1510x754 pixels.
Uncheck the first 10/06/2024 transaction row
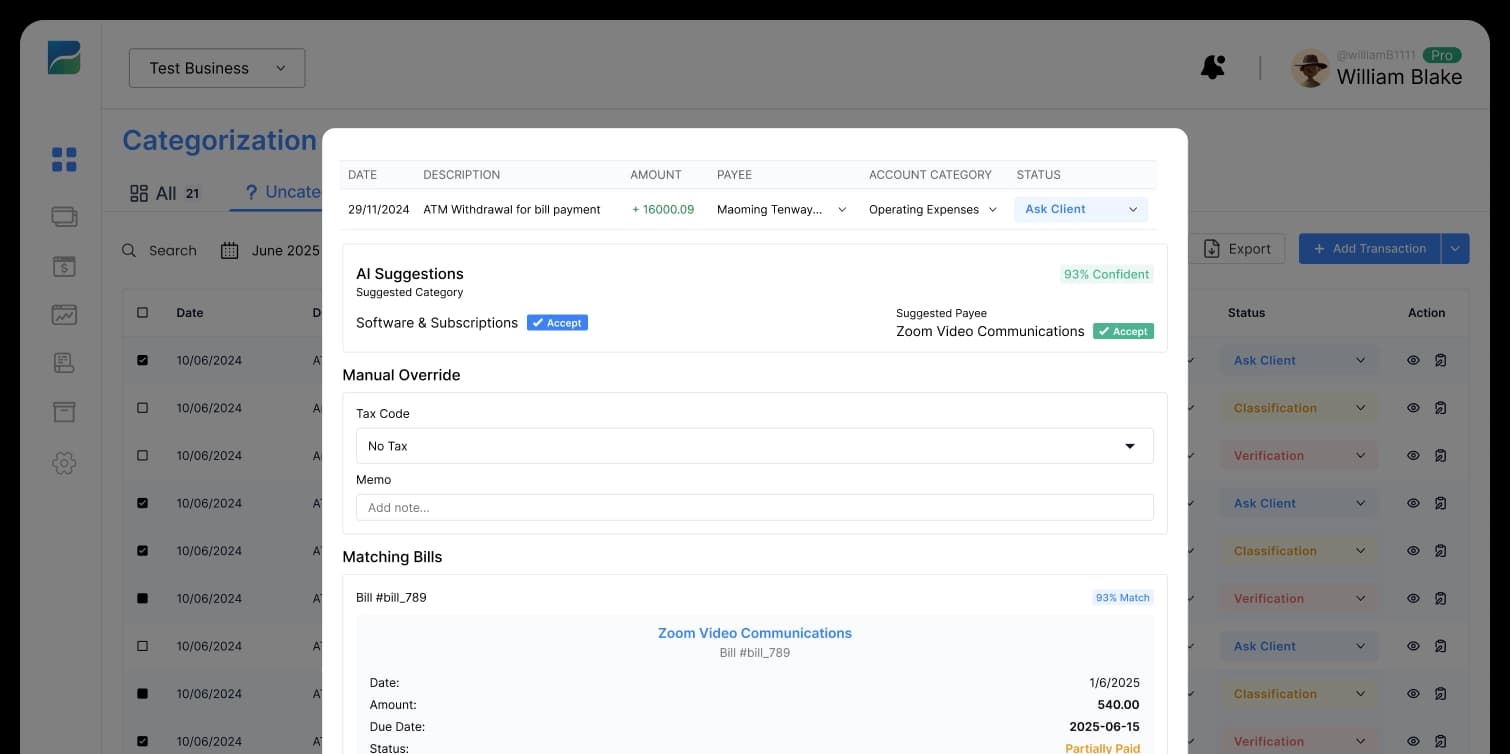(141, 360)
